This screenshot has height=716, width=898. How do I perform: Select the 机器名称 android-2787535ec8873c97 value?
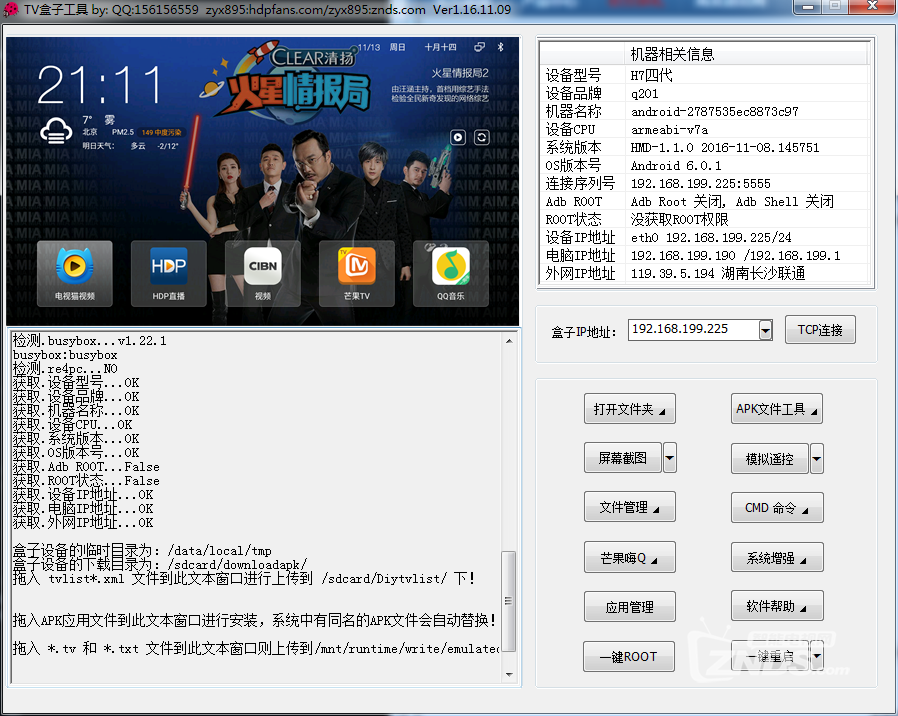pyautogui.click(x=715, y=112)
